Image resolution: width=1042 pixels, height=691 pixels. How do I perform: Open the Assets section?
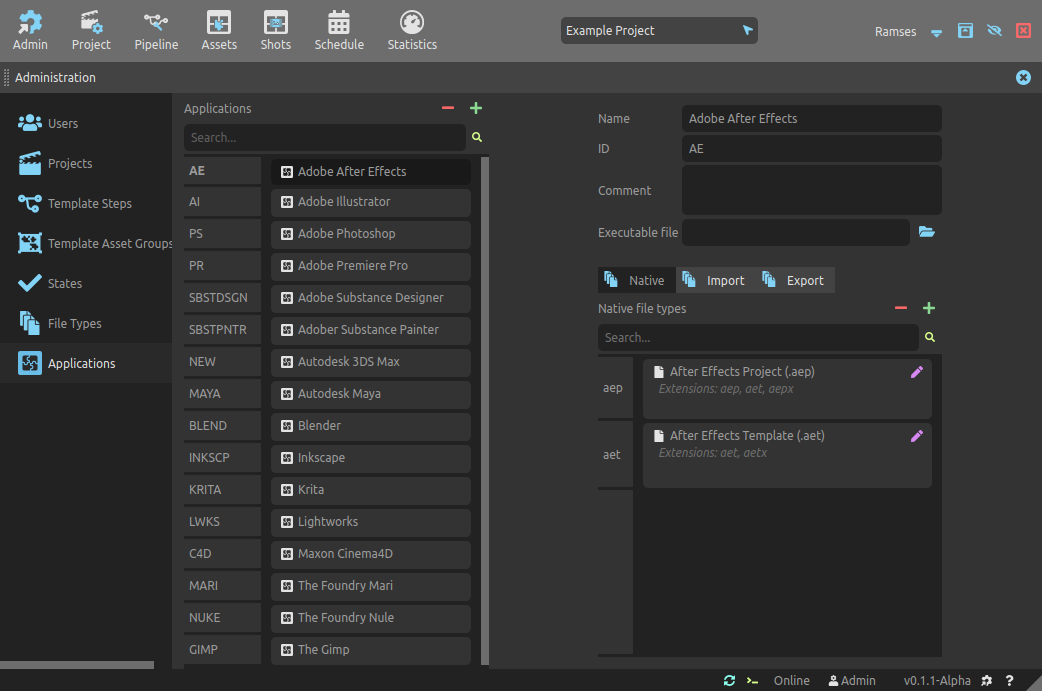(219, 30)
